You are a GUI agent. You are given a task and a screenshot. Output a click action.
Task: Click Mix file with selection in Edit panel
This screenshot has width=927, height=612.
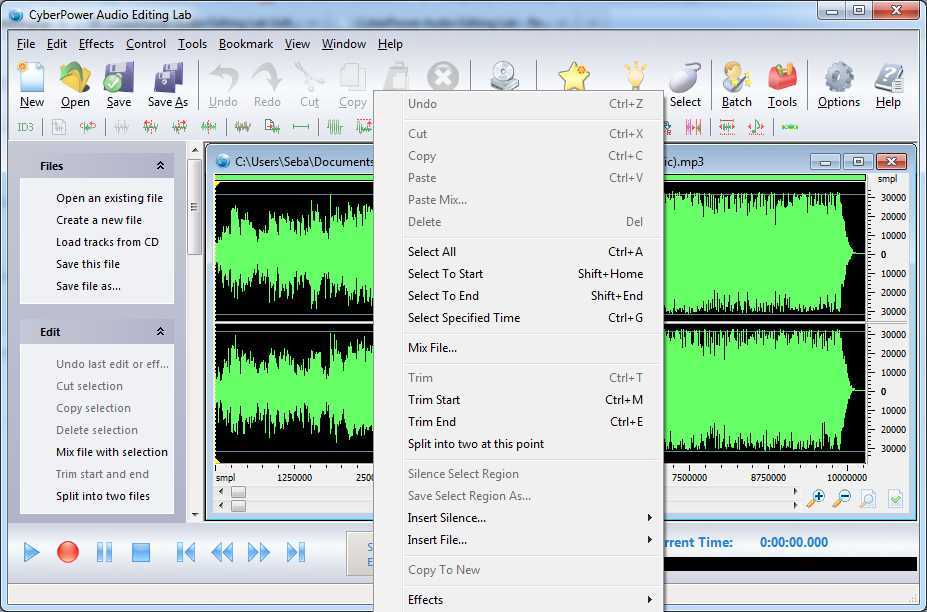click(112, 452)
